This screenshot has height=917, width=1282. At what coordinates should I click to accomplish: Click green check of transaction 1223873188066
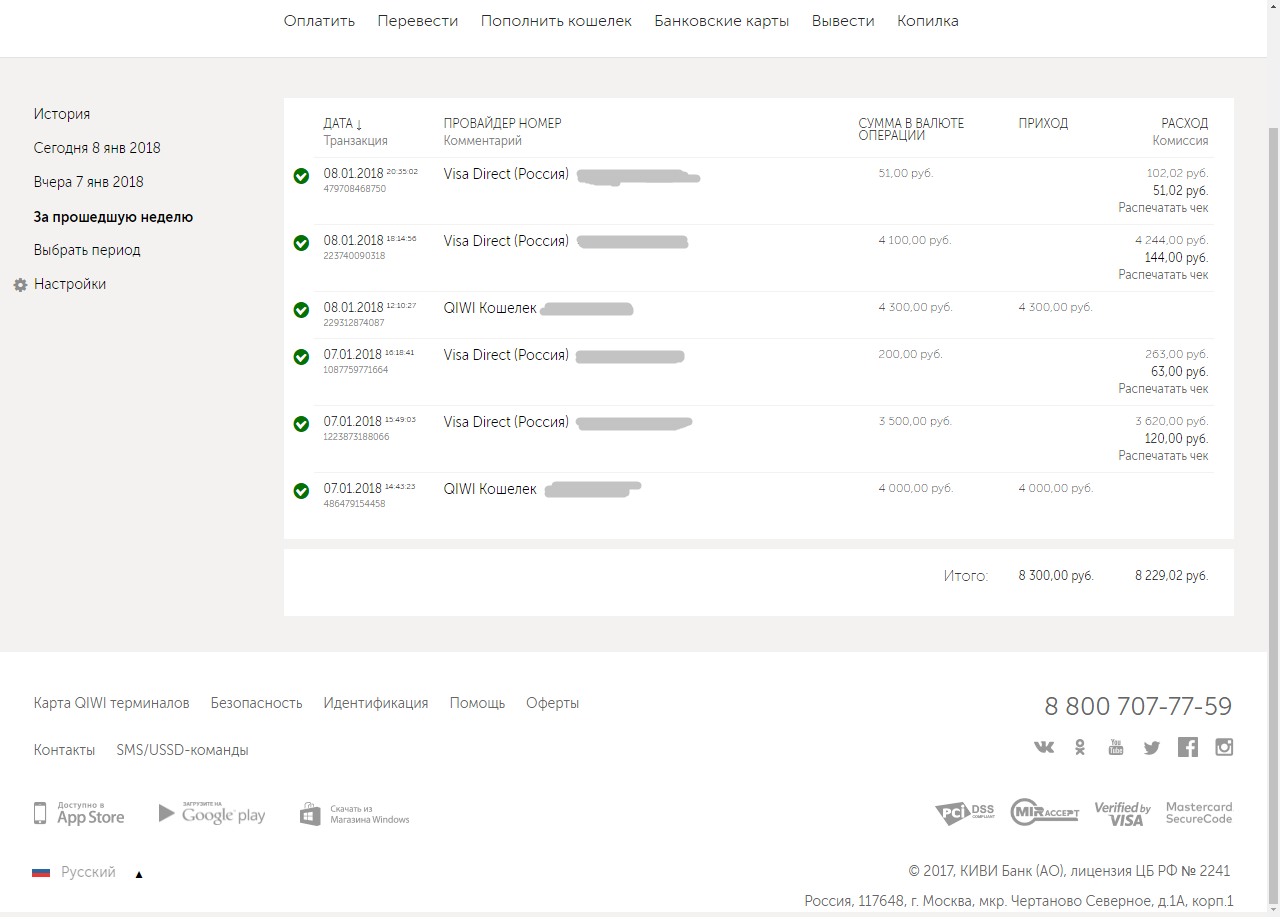301,424
